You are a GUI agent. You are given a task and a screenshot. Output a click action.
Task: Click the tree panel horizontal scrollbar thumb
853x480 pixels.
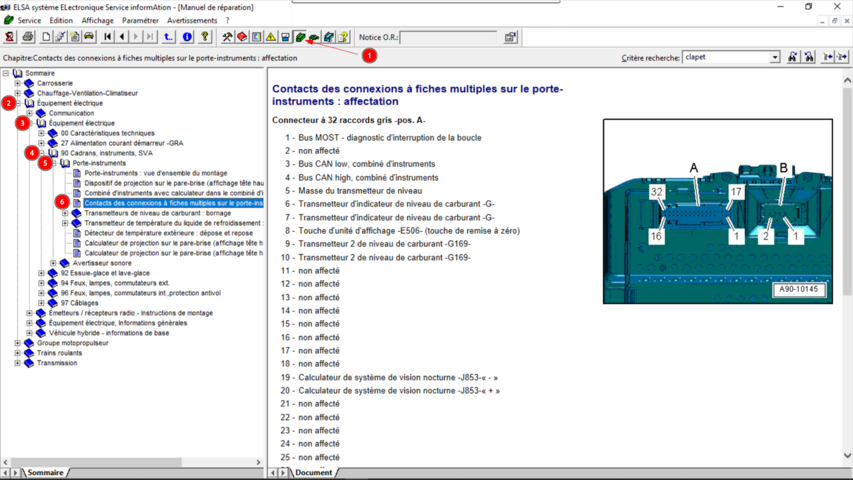[96, 462]
